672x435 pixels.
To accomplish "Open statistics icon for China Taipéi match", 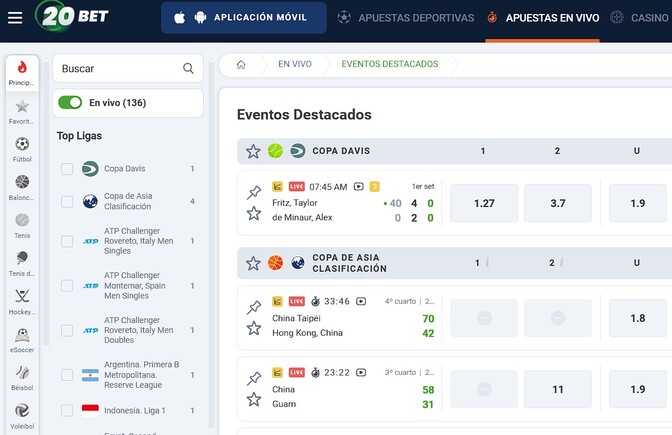I will pos(277,301).
